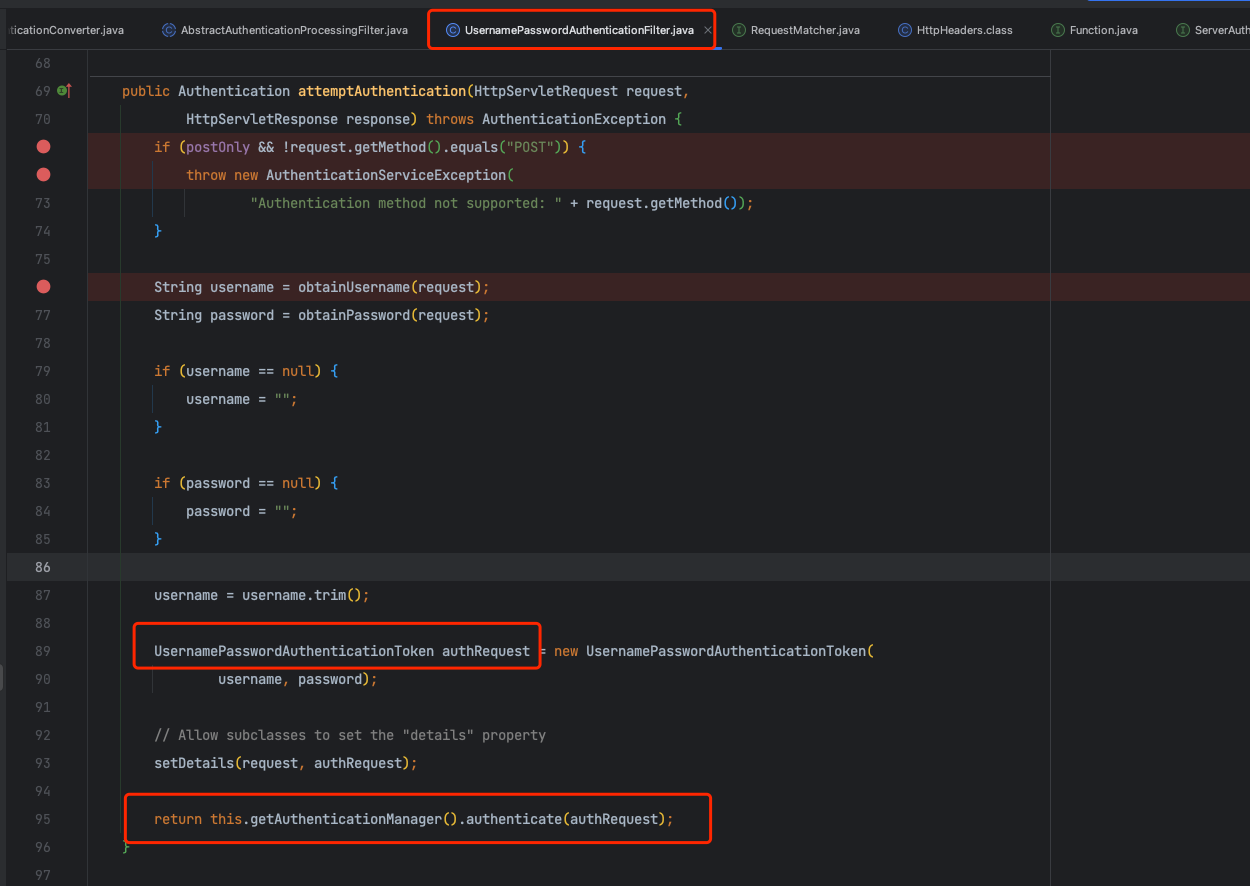Click interface icon on the ServerAuth tab
The image size is (1250, 886).
1183,30
